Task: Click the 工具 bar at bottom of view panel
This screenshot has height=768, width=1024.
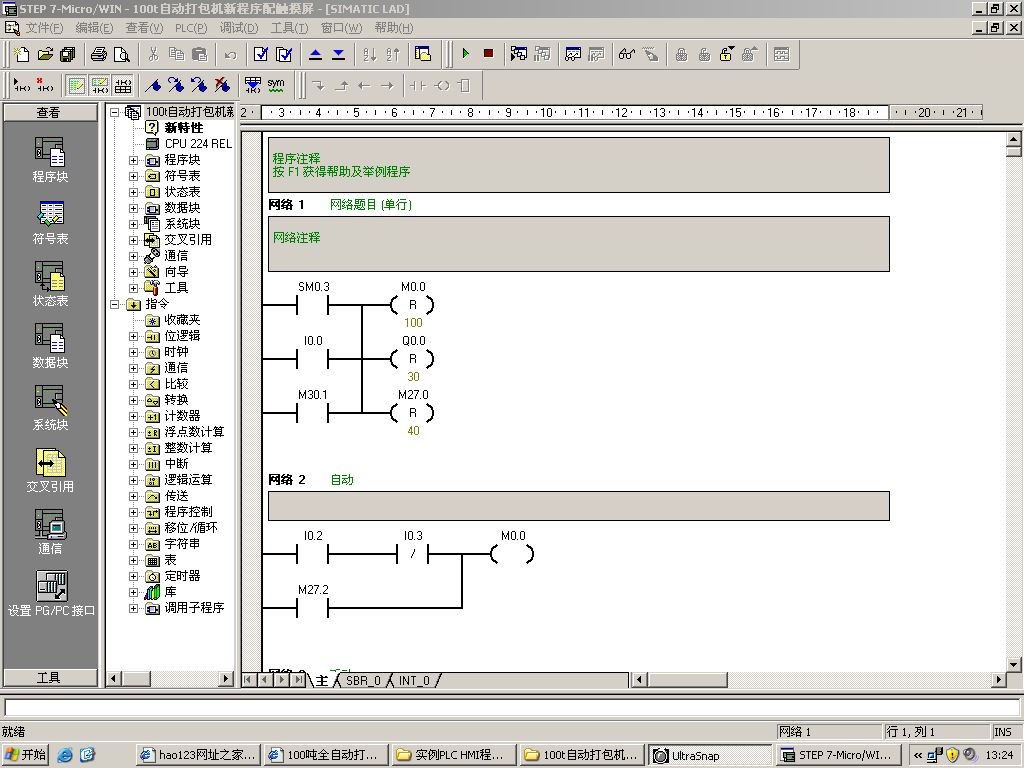Action: 49,677
